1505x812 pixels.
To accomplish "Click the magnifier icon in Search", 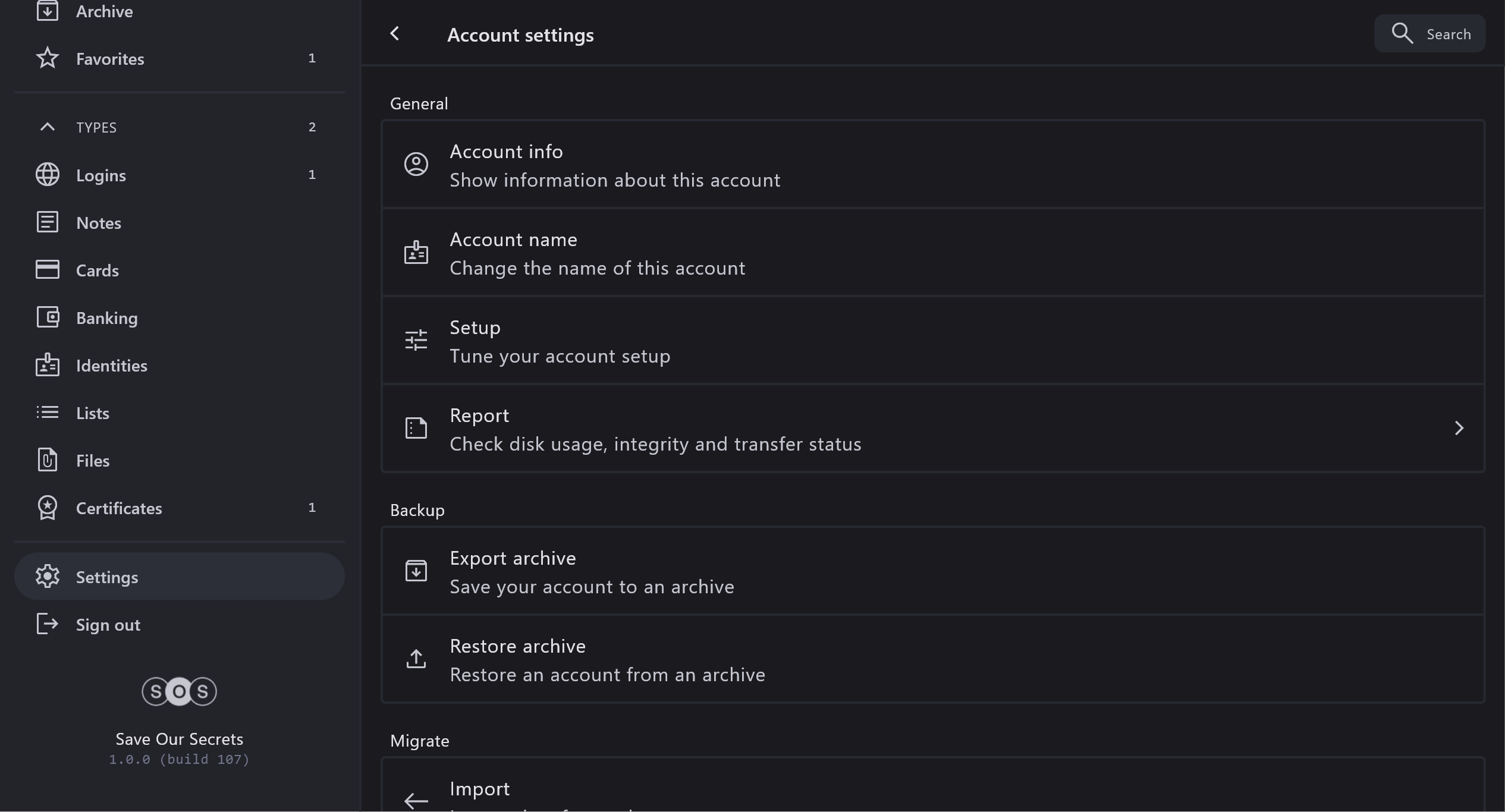I will coord(1402,34).
